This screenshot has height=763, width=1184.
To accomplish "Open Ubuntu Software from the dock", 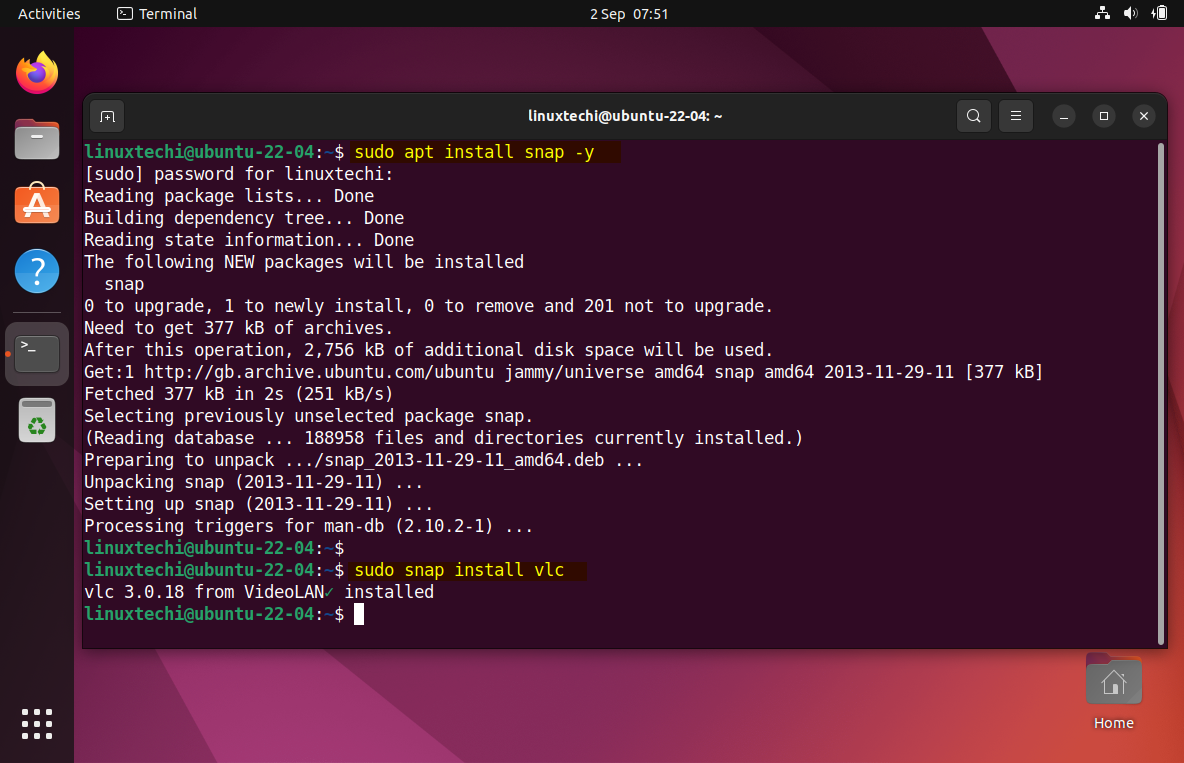I will pos(37,204).
